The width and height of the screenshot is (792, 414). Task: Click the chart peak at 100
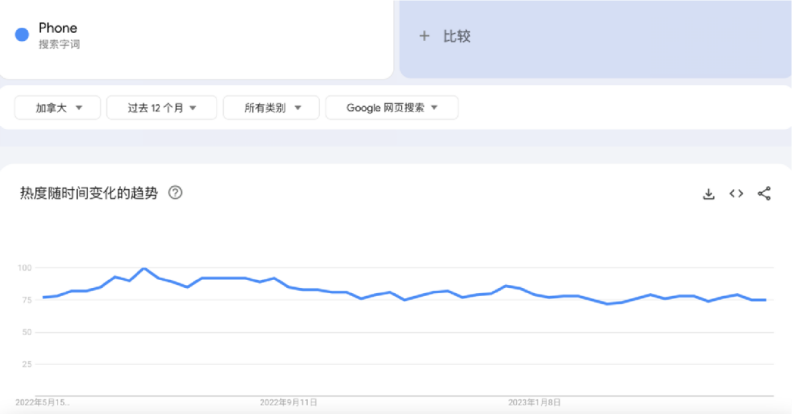(x=144, y=268)
